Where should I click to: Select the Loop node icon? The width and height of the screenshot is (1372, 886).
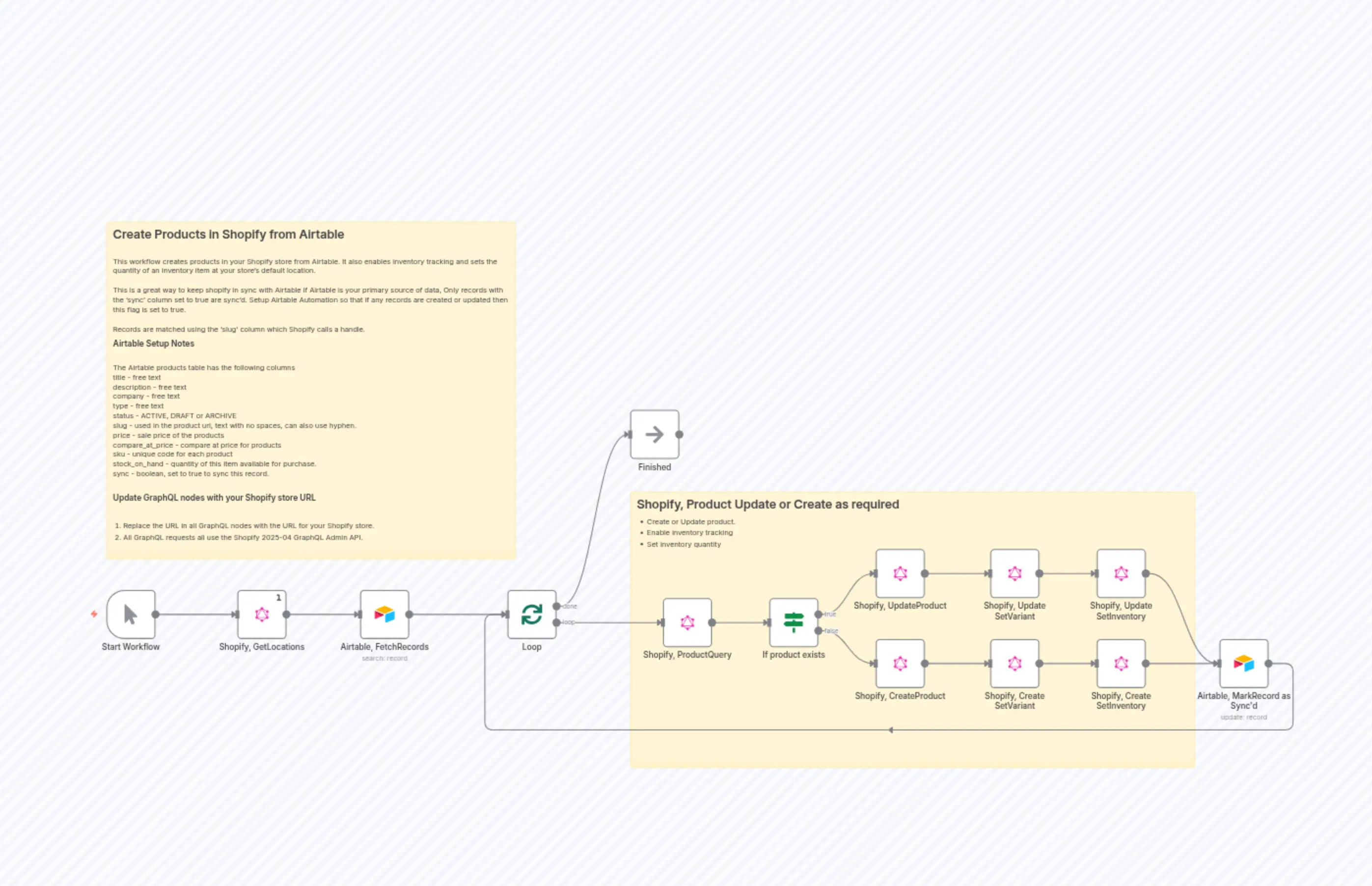click(531, 615)
